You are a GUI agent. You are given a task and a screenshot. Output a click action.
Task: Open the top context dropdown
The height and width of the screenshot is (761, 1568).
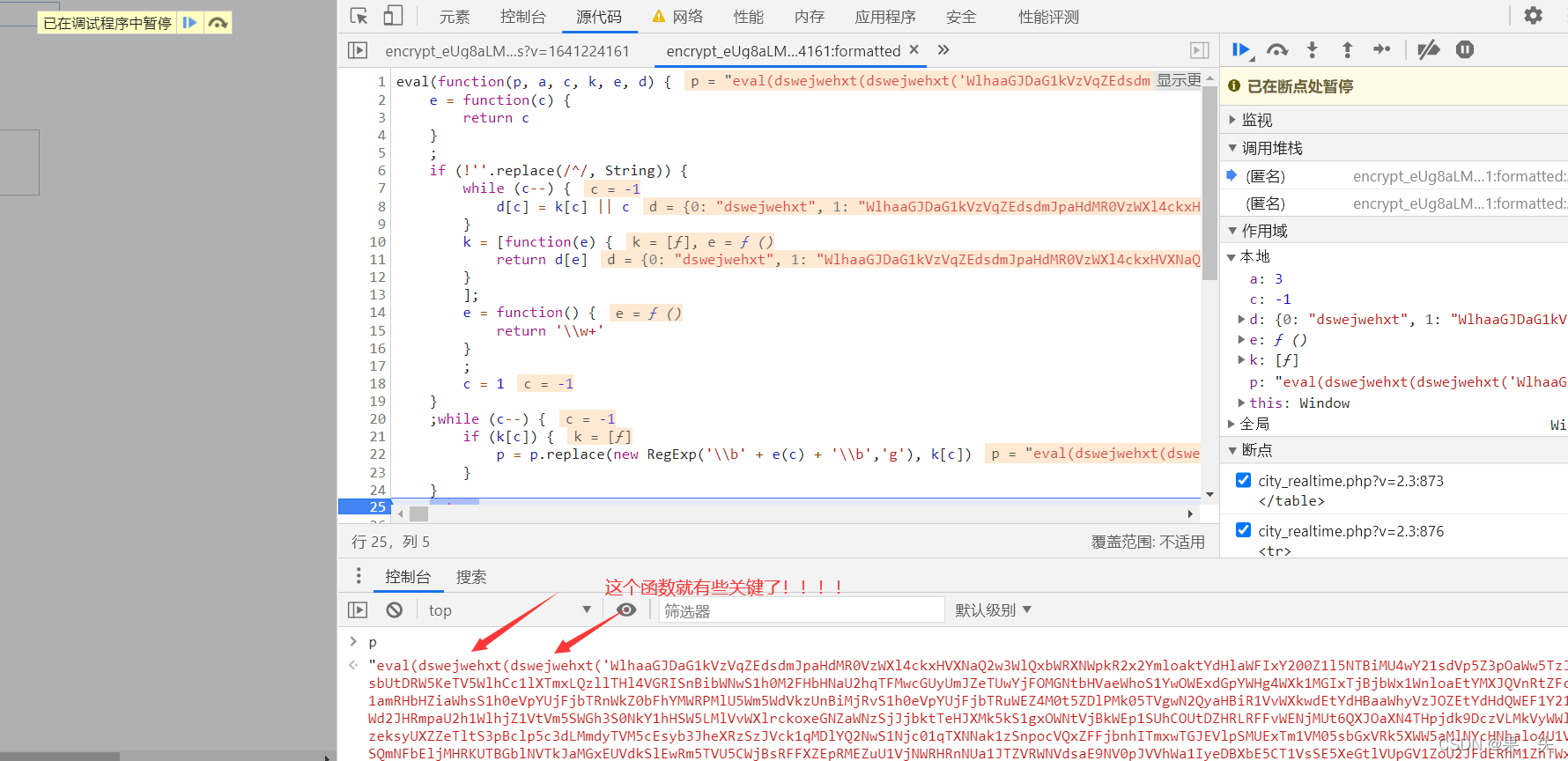509,610
